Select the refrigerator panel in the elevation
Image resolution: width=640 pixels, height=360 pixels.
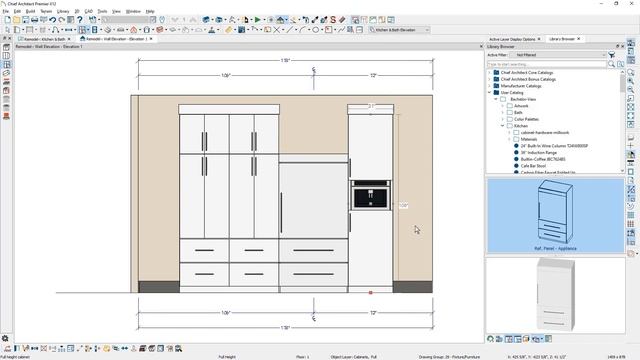[313, 200]
